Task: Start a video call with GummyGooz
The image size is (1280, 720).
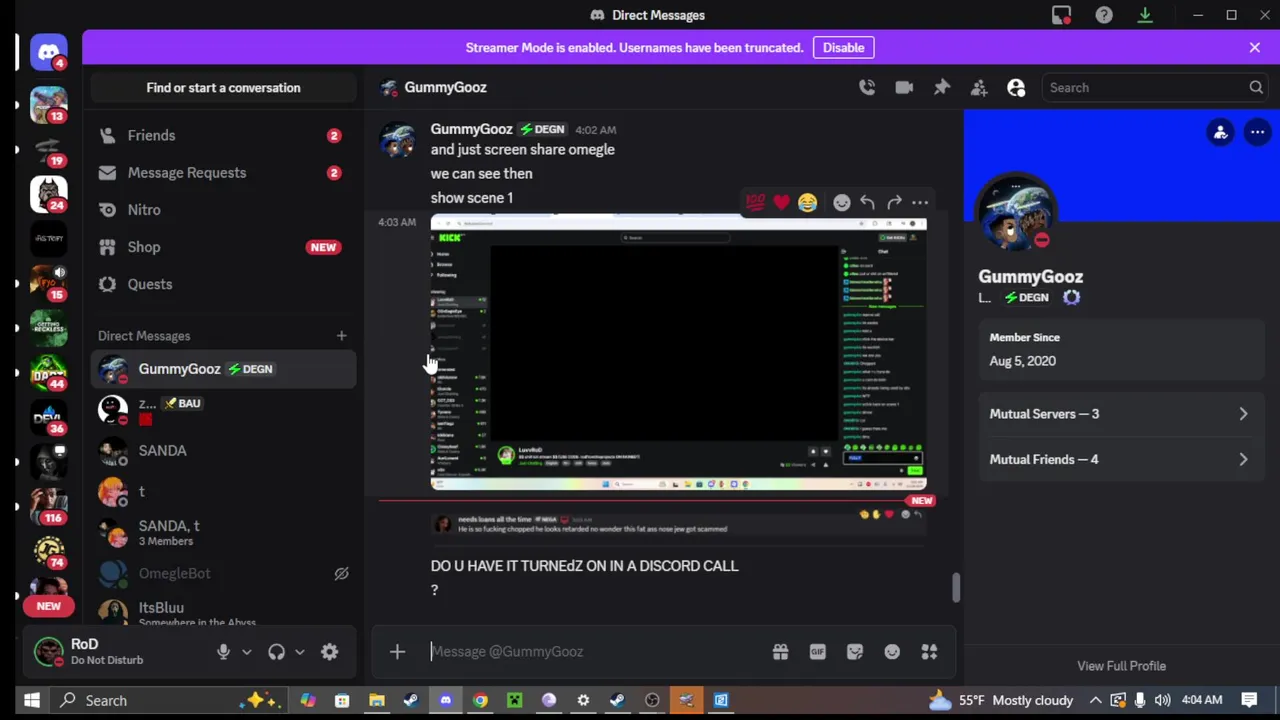Action: click(x=904, y=88)
